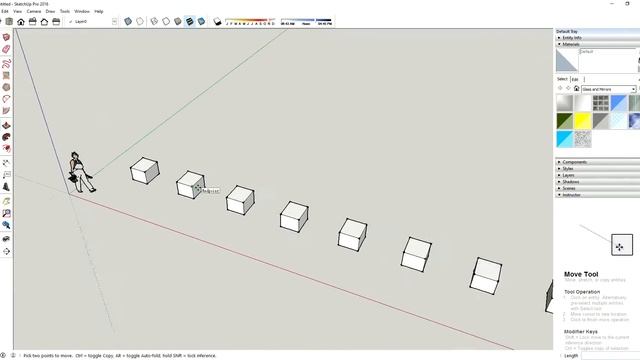Toggle Wireframe style
Image resolution: width=640 pixels, height=360 pixels.
pos(154,21)
